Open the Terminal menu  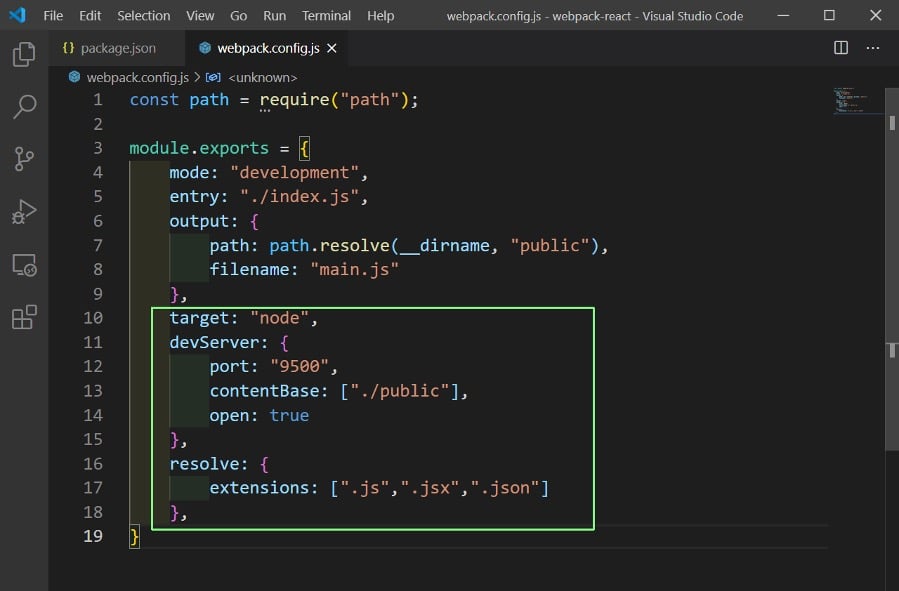pyautogui.click(x=326, y=15)
